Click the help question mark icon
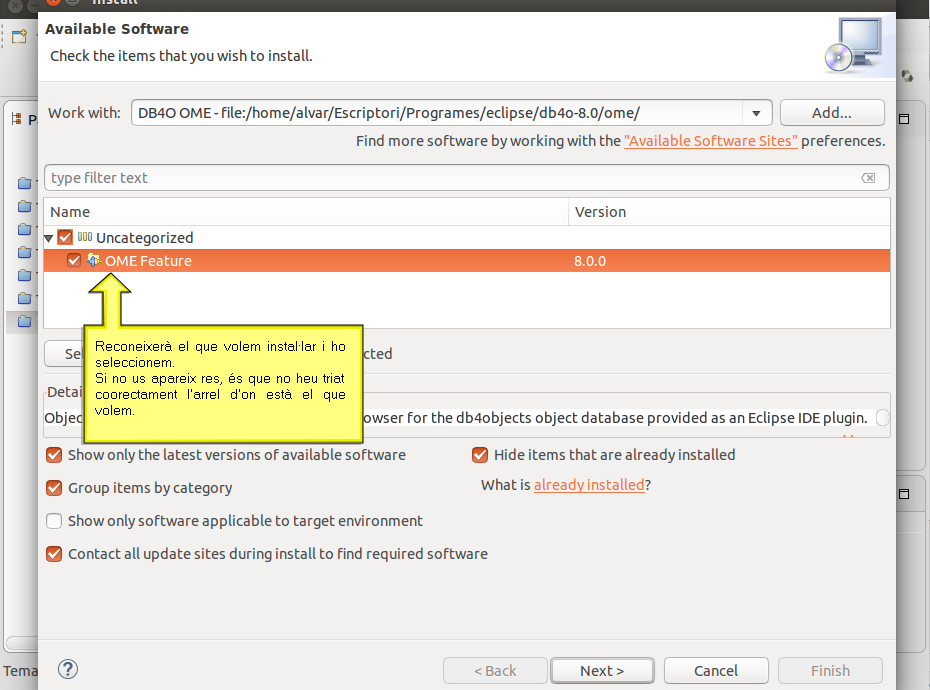This screenshot has width=930, height=690. 68,669
